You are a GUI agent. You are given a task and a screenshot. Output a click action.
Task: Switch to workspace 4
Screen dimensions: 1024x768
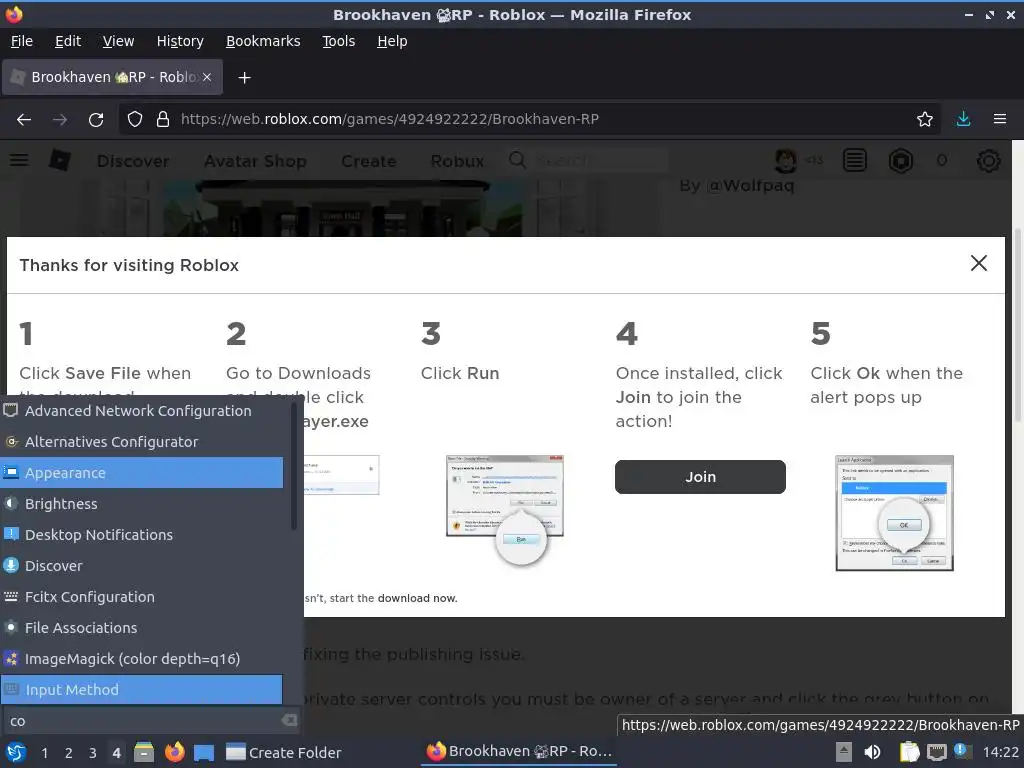pyautogui.click(x=116, y=753)
